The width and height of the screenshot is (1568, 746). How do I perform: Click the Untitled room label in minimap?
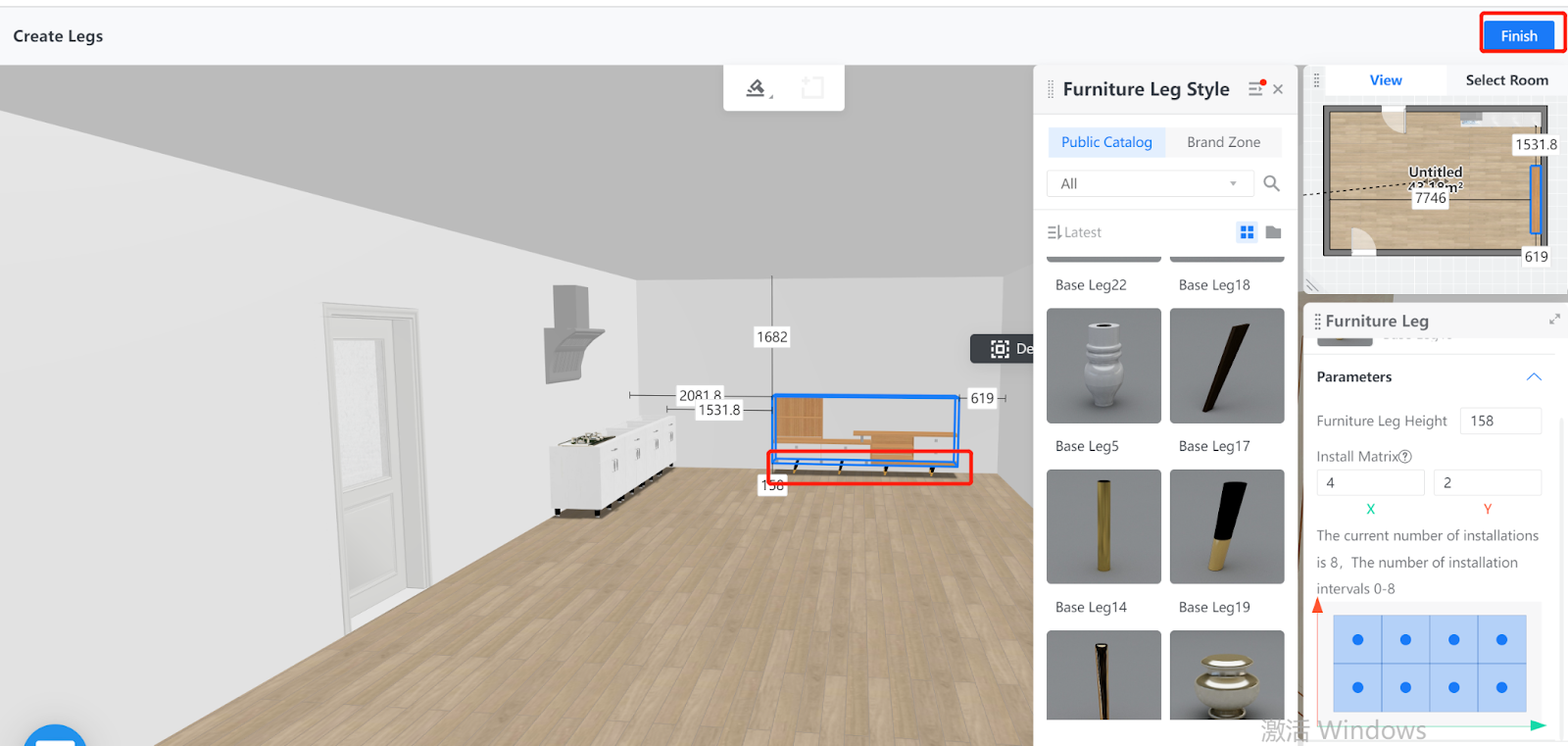[x=1435, y=172]
